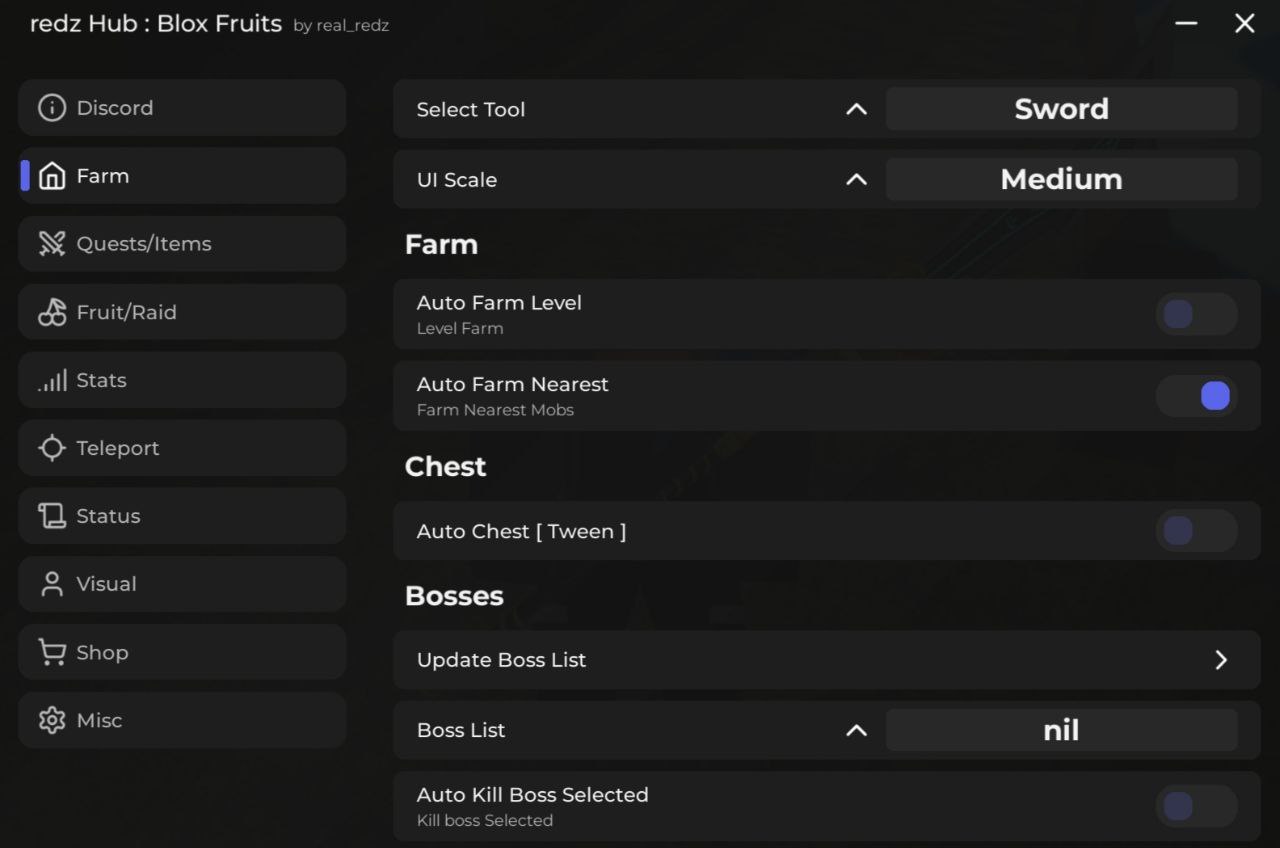The image size is (1280, 848).
Task: Click the Sword tool selection field
Action: point(1061,109)
